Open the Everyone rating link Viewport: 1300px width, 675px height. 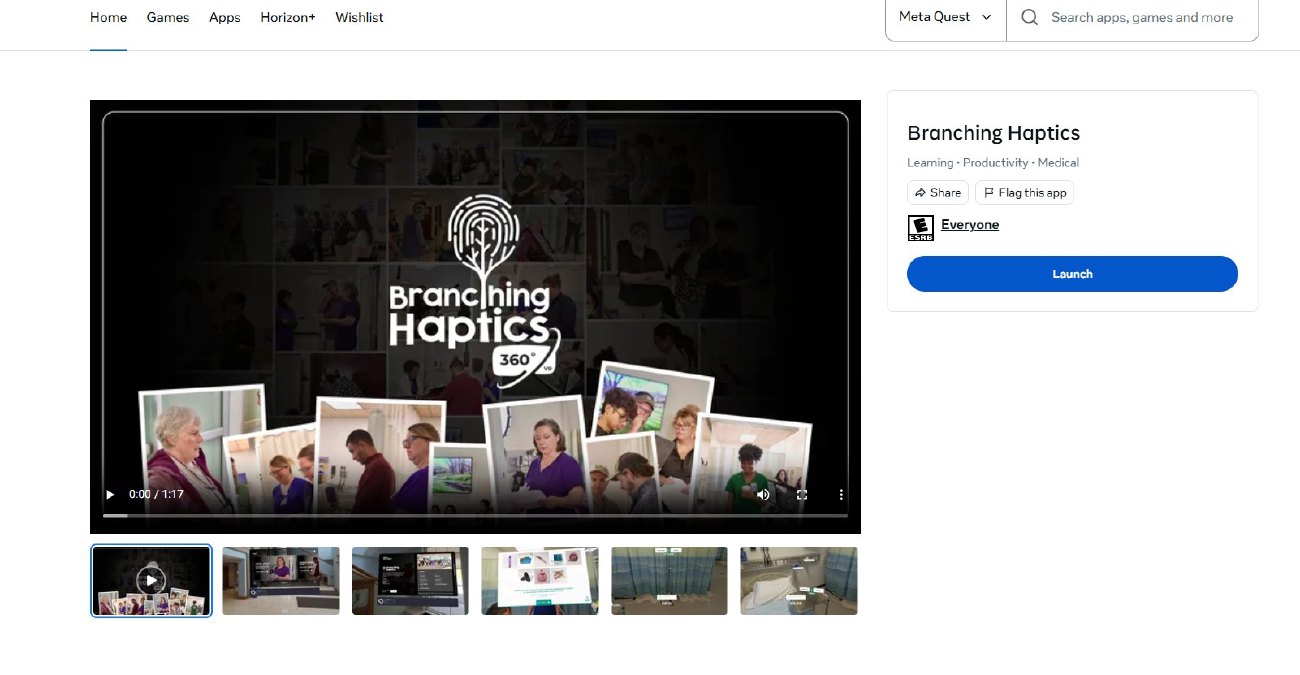(970, 225)
